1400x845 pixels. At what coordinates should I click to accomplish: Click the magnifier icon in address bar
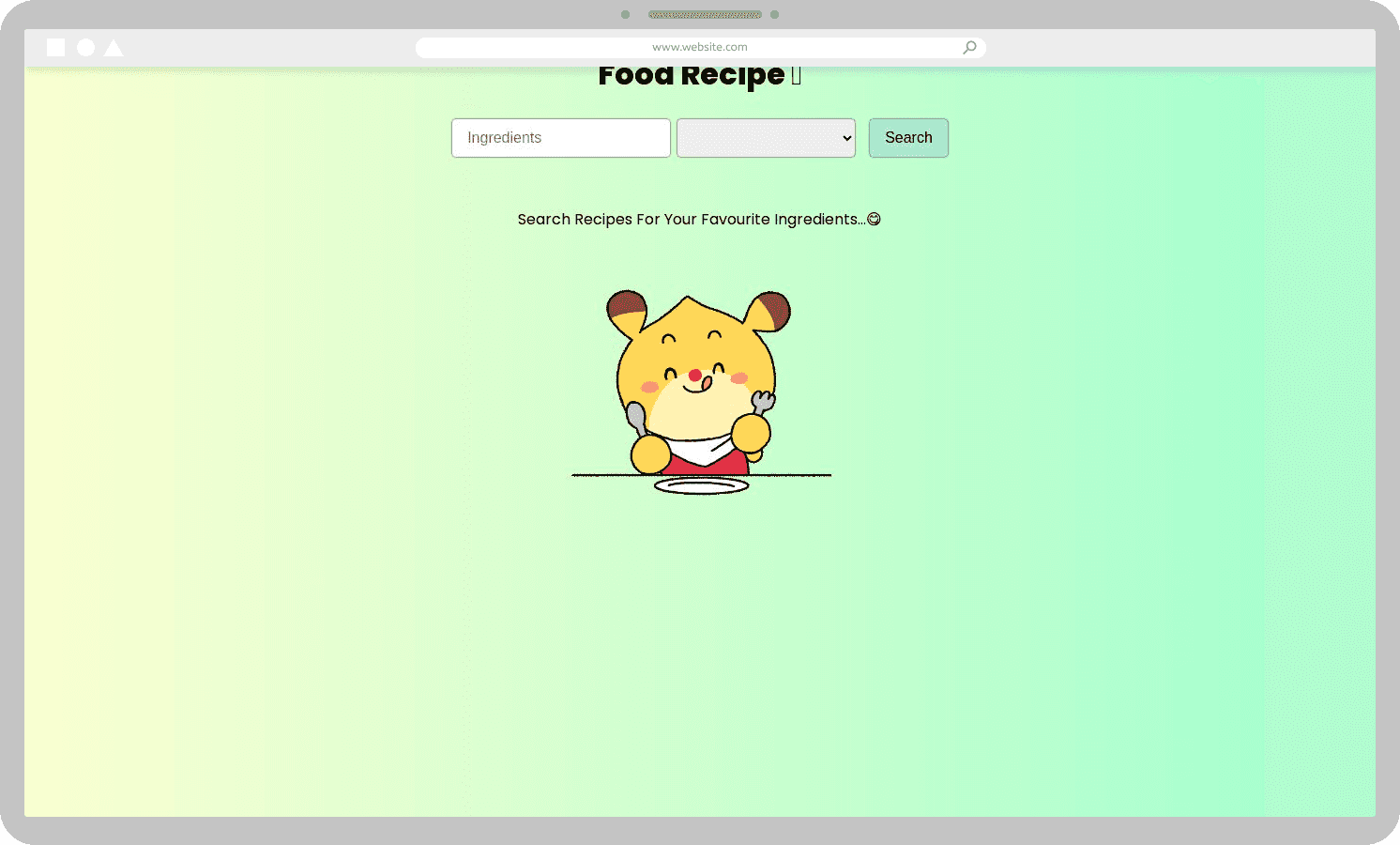click(x=969, y=47)
